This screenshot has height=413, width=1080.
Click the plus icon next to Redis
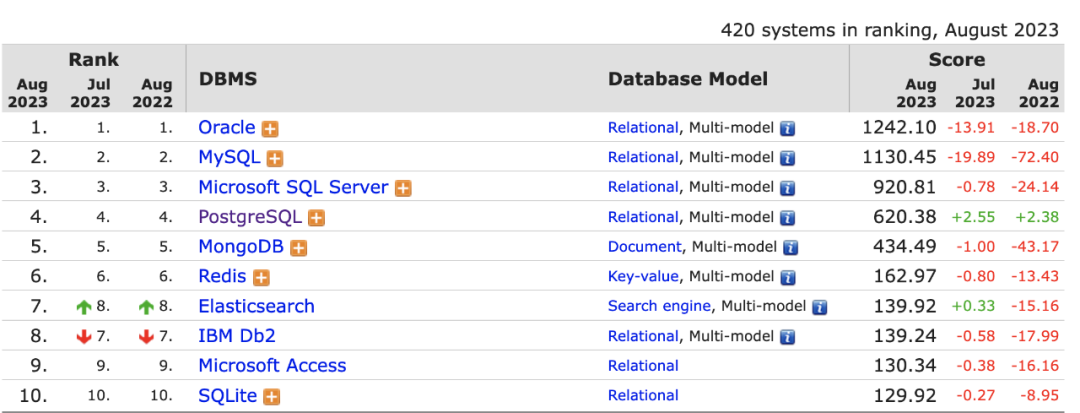(x=261, y=277)
